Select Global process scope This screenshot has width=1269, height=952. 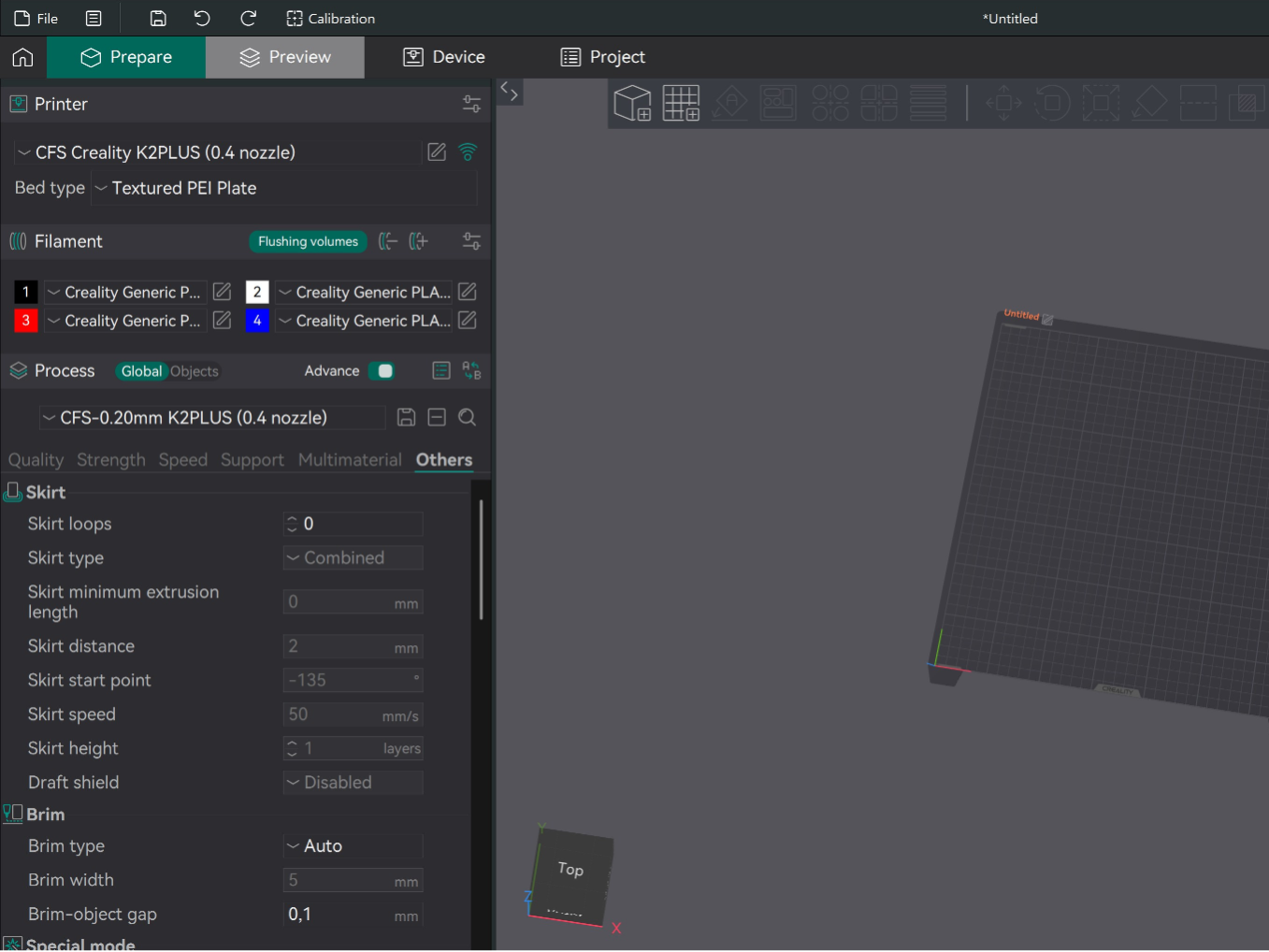(141, 371)
